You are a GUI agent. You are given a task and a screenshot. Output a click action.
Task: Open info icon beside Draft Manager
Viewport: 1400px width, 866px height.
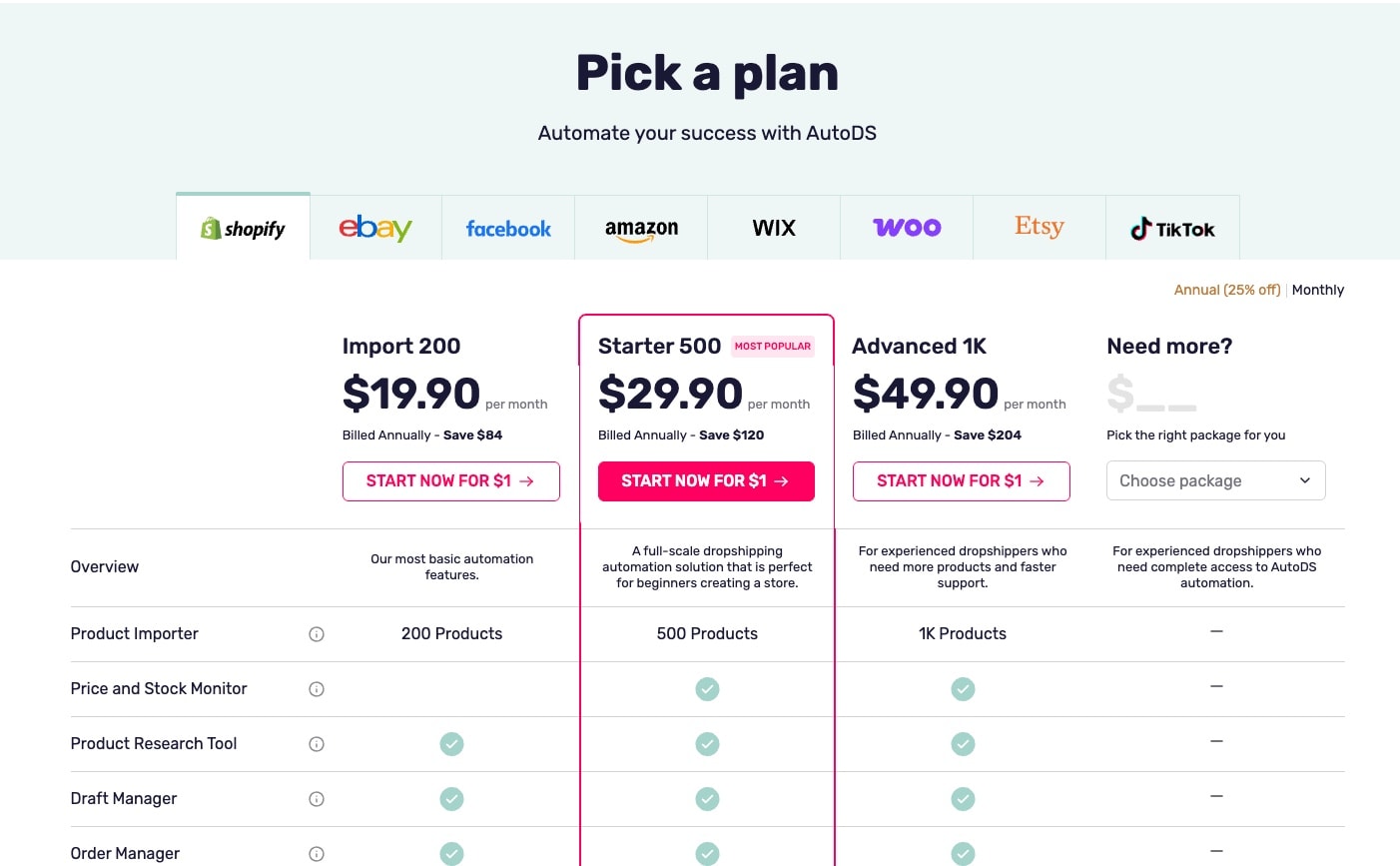click(317, 798)
